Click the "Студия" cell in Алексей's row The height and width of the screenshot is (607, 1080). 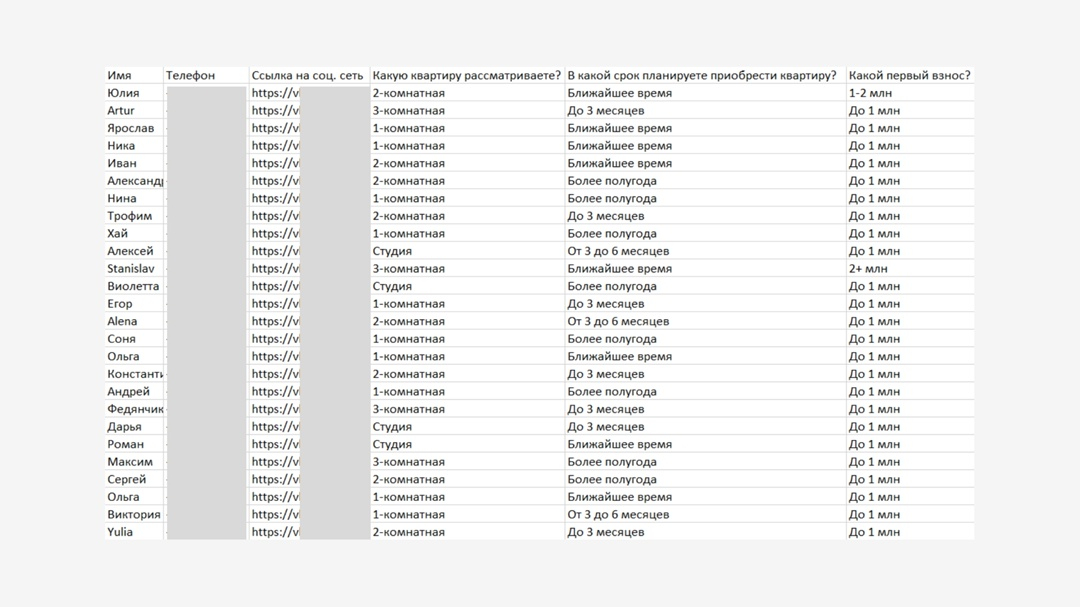pyautogui.click(x=392, y=251)
